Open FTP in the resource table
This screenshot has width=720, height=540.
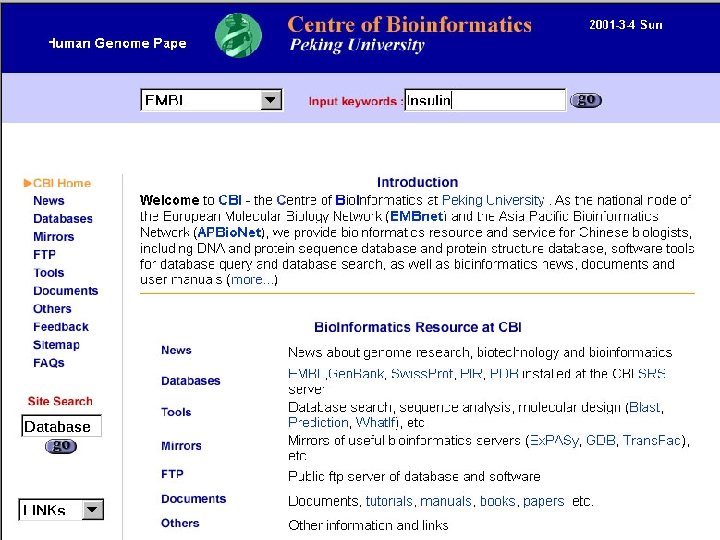172,474
